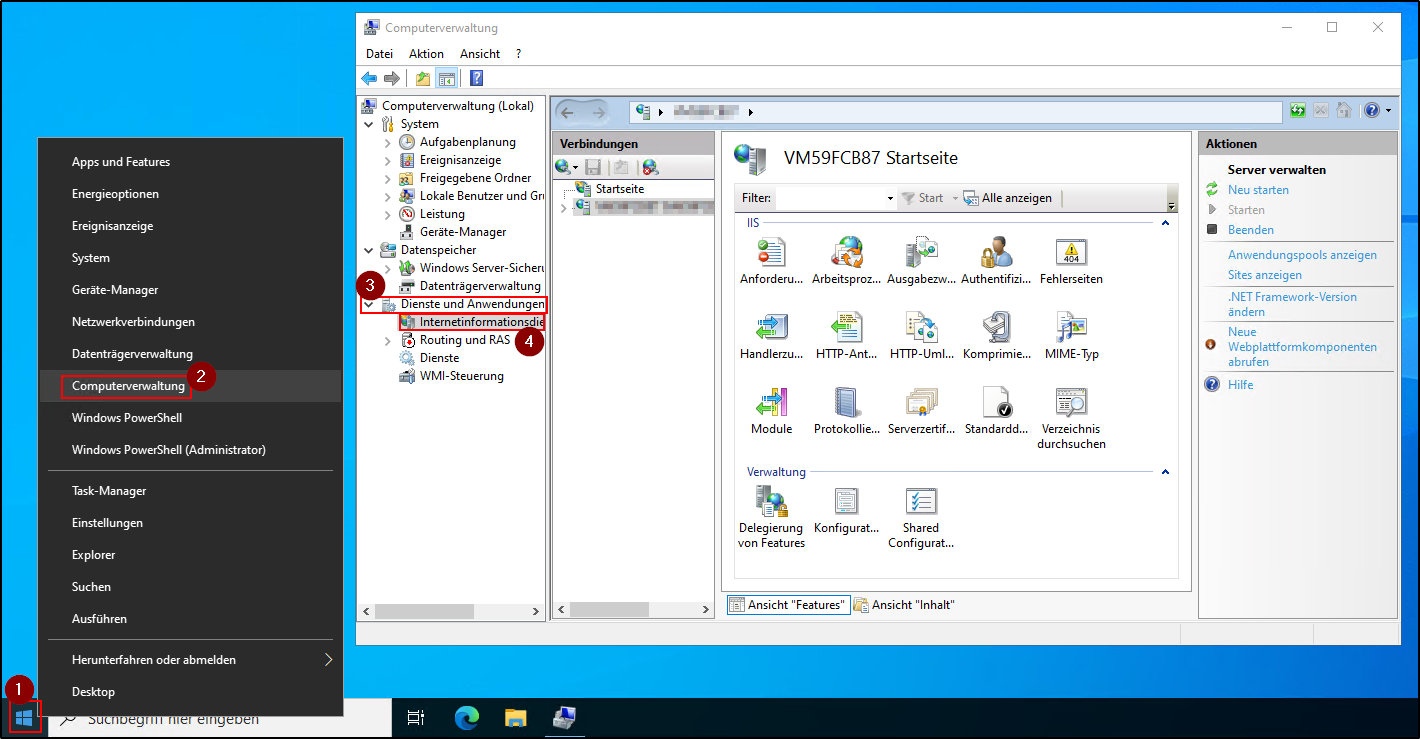The height and width of the screenshot is (739, 1420).
Task: Select Ansicht "Features" view
Action: point(788,604)
